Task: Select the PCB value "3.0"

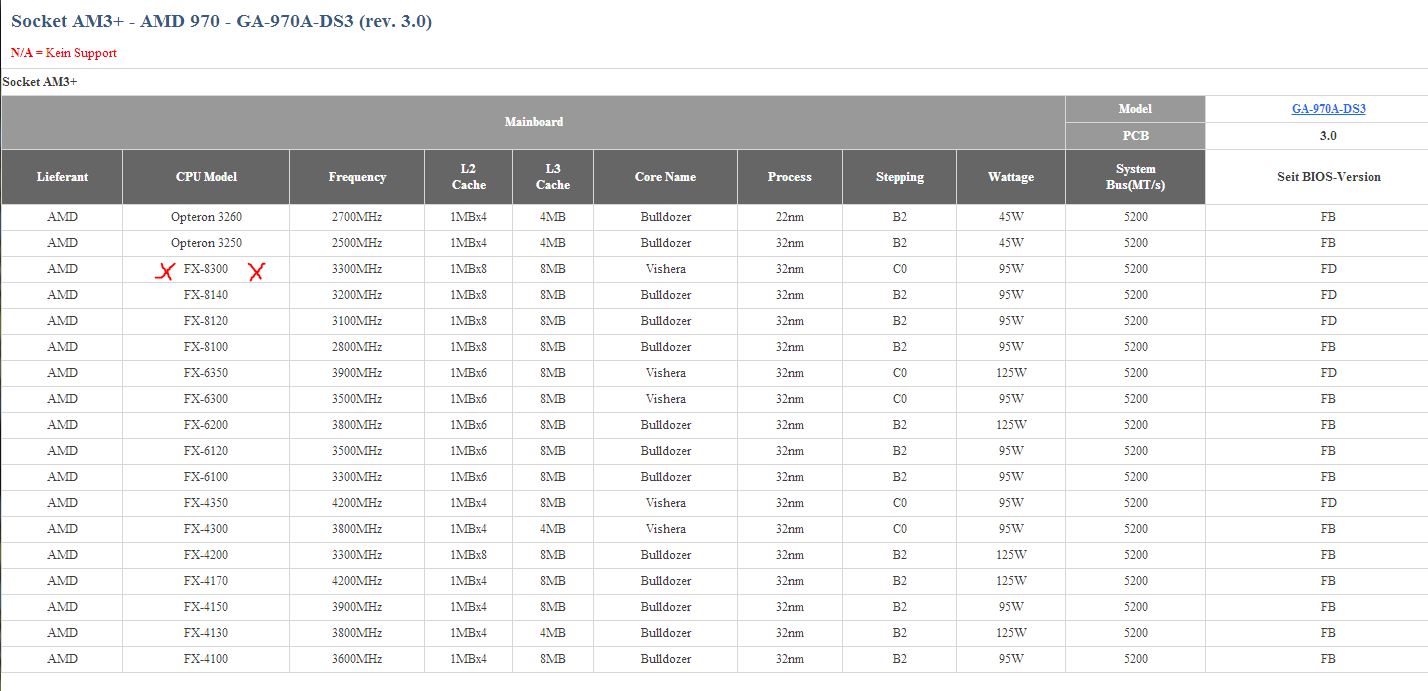Action: pos(1328,136)
